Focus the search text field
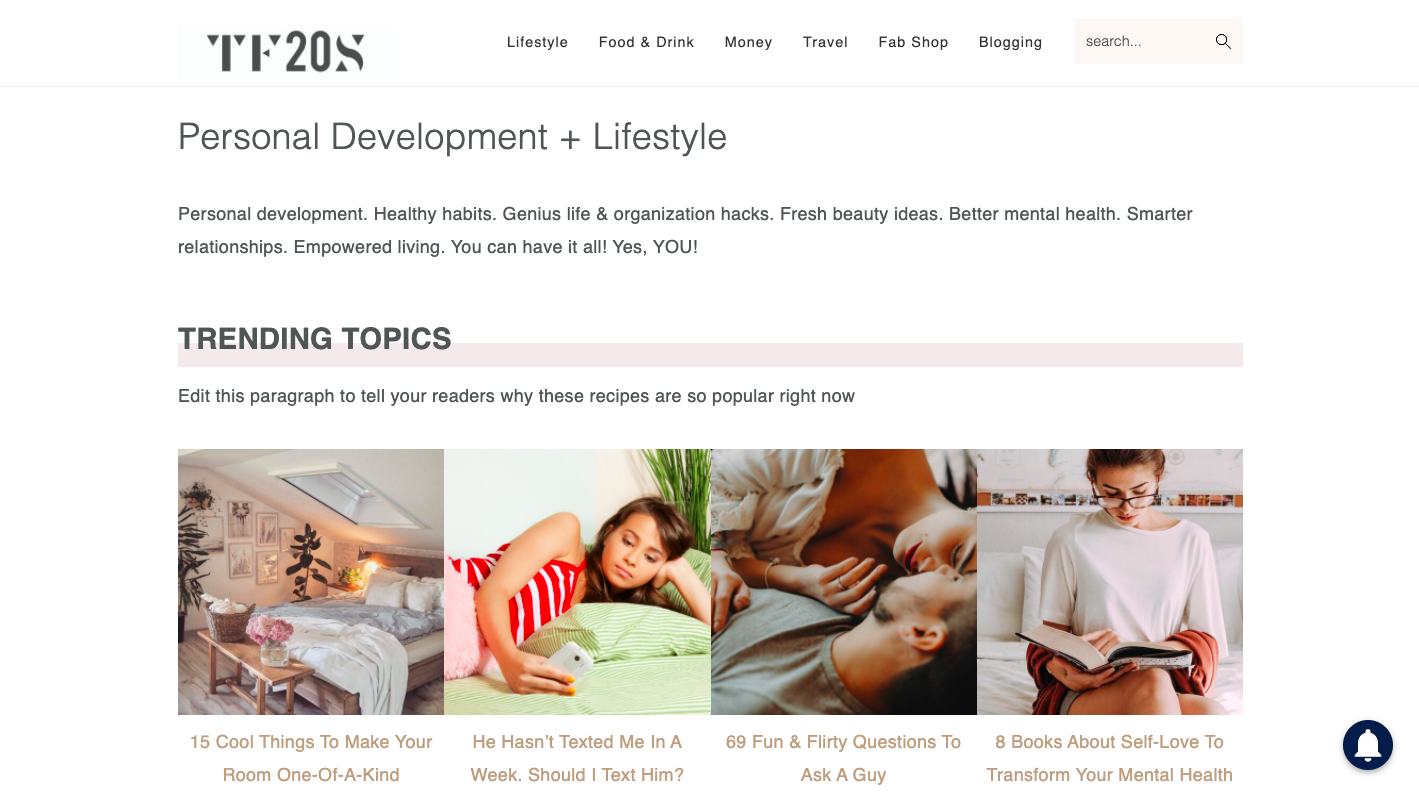1419x812 pixels. (x=1143, y=41)
